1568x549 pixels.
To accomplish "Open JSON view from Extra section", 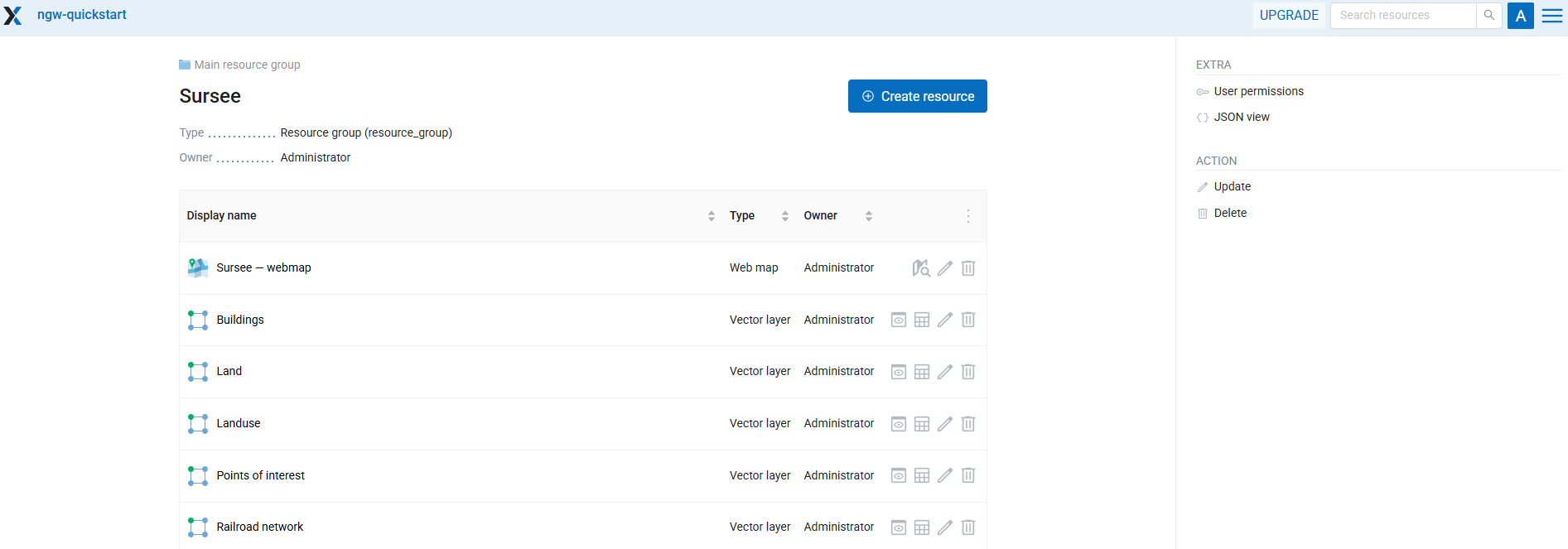I will pyautogui.click(x=1241, y=117).
